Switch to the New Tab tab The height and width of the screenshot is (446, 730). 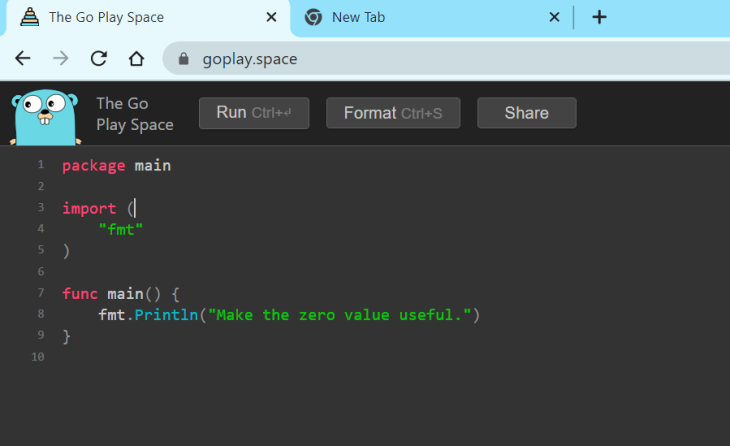click(x=420, y=17)
